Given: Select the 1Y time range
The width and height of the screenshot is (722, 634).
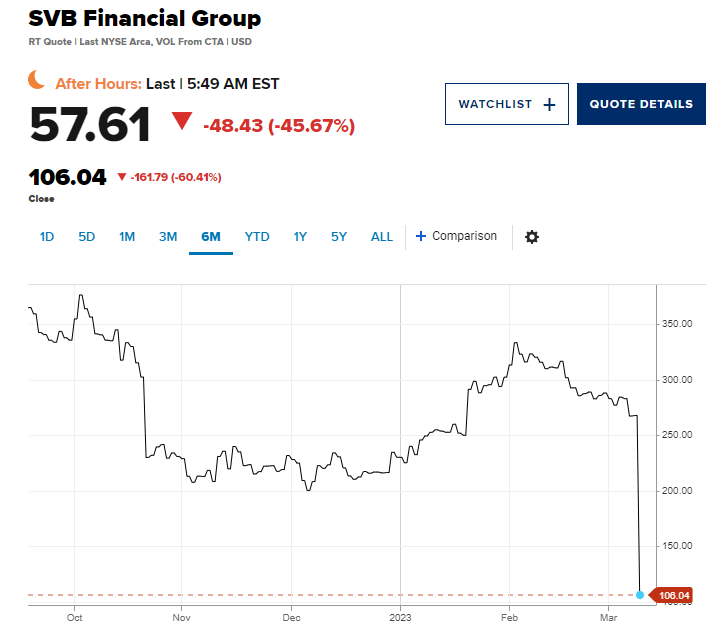Looking at the screenshot, I should 300,237.
